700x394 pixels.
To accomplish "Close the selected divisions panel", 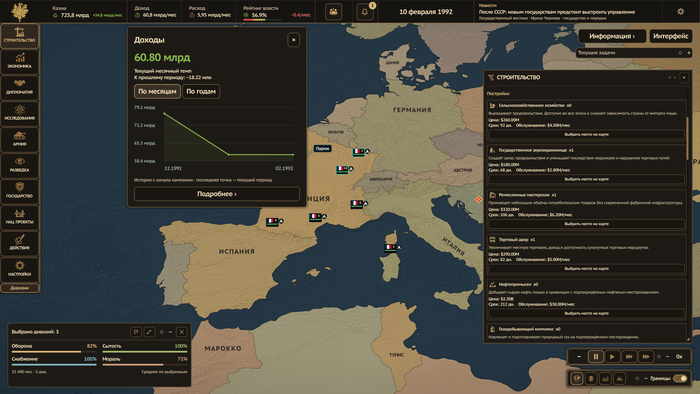I will (x=181, y=332).
